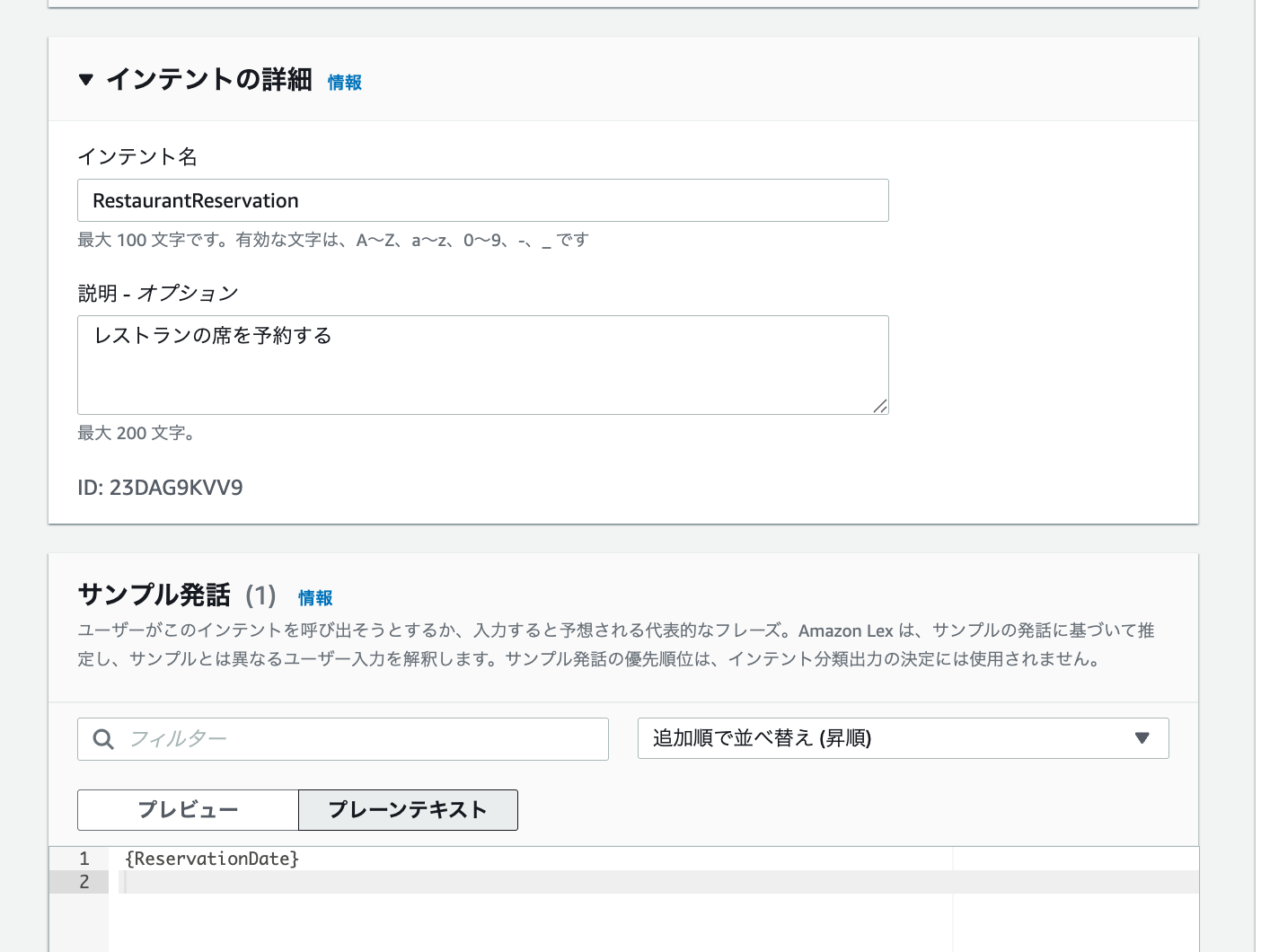This screenshot has height=952, width=1261.
Task: Click the 説明 description textarea
Action: [483, 365]
